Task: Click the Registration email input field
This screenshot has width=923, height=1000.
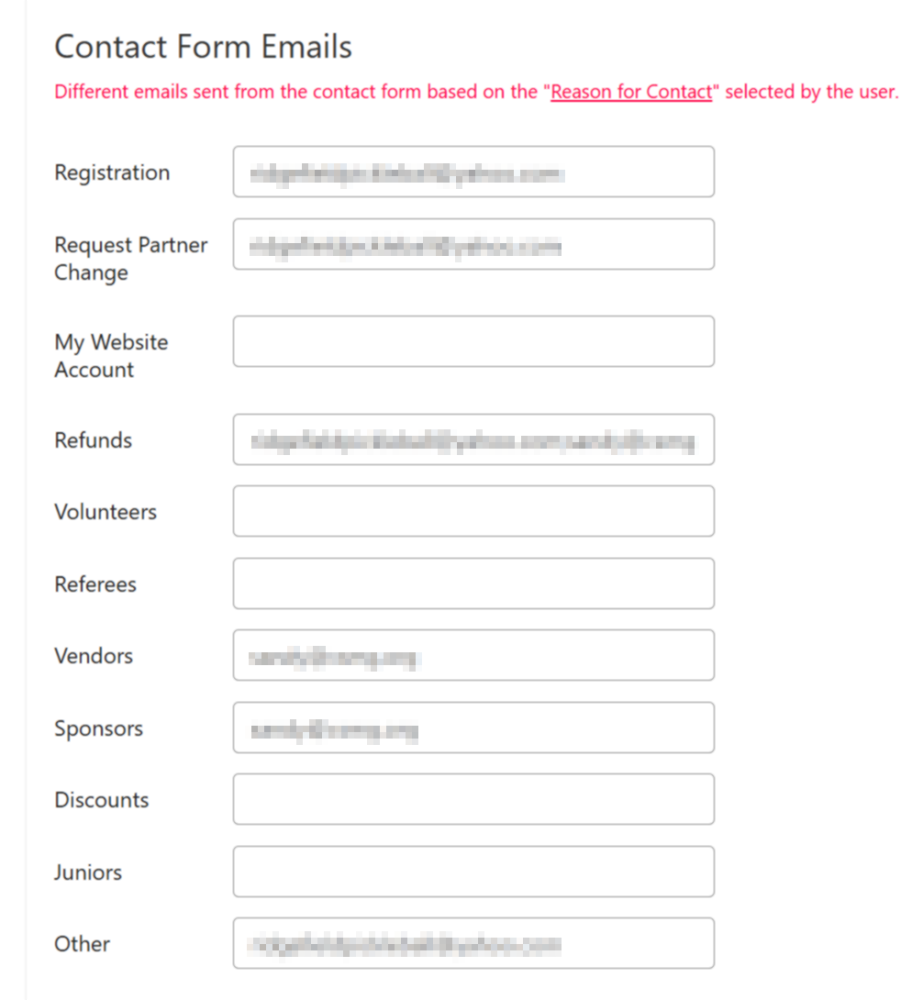Action: tap(473, 172)
